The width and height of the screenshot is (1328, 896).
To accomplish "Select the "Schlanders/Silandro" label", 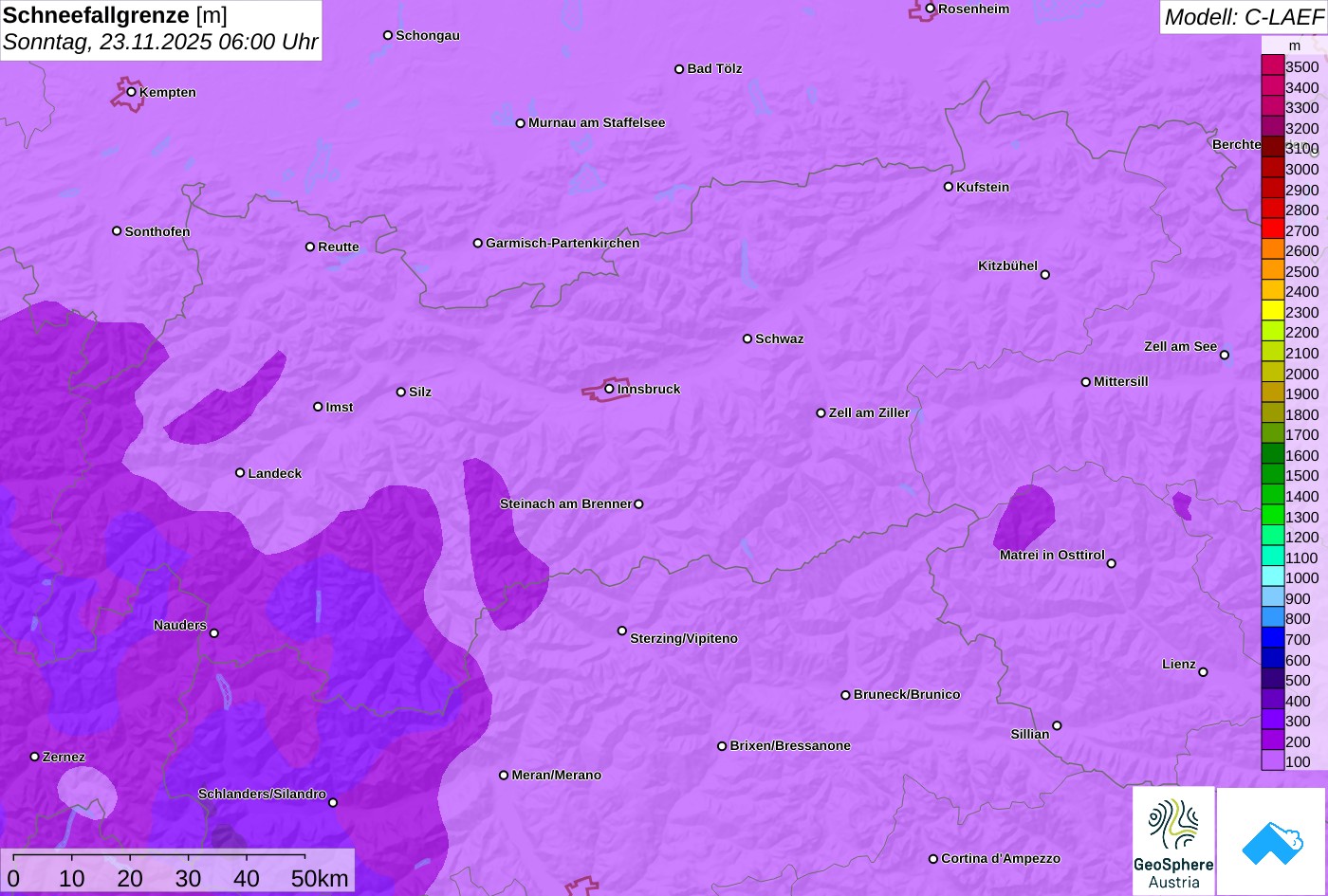I will [262, 795].
